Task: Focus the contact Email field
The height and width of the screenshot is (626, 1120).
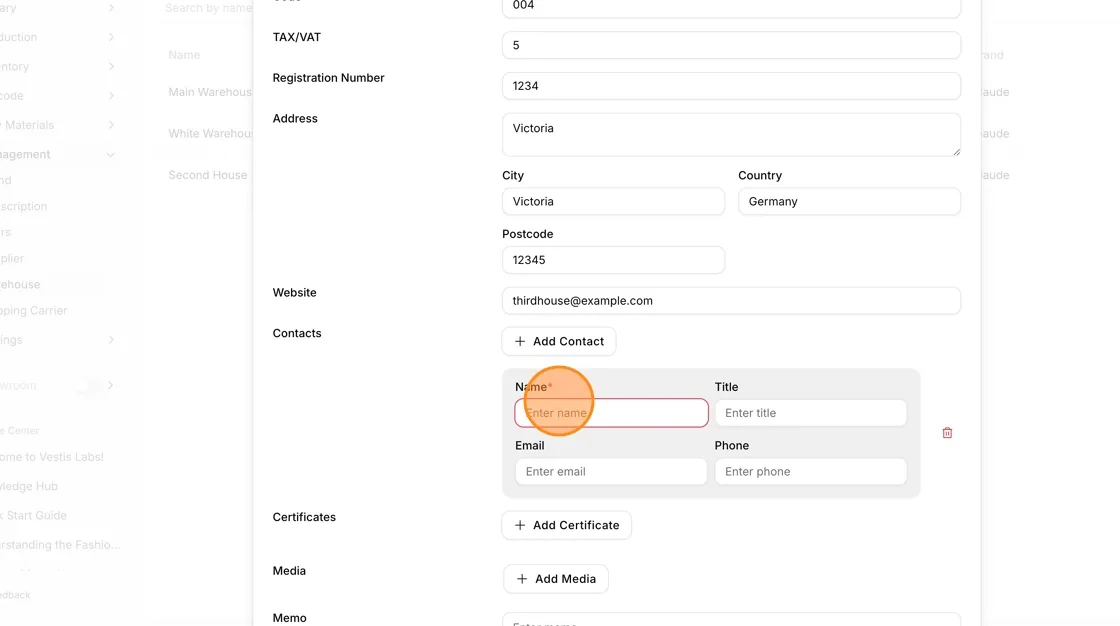Action: click(x=611, y=472)
